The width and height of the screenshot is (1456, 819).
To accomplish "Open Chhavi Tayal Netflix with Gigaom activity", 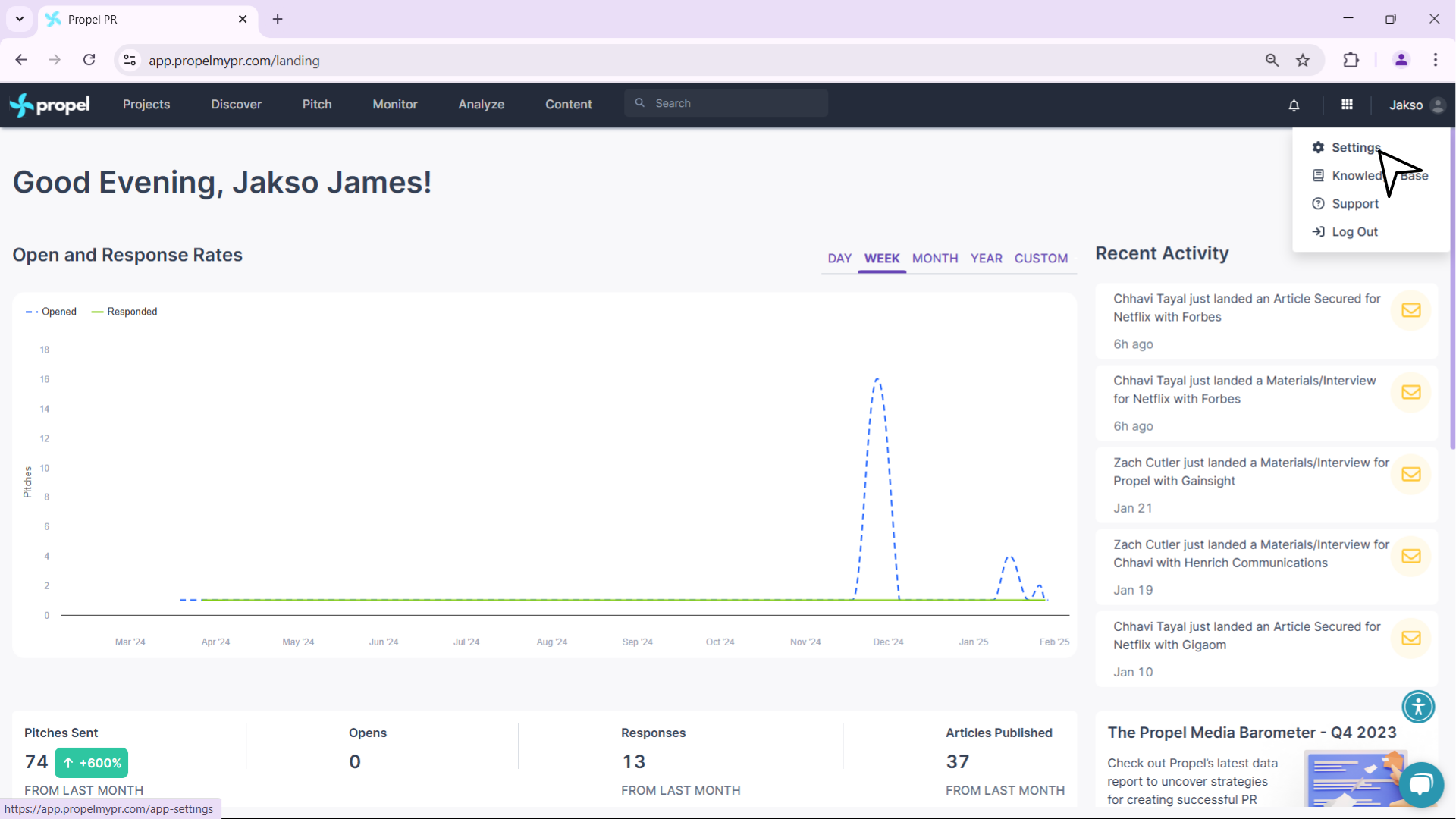I will click(1266, 648).
